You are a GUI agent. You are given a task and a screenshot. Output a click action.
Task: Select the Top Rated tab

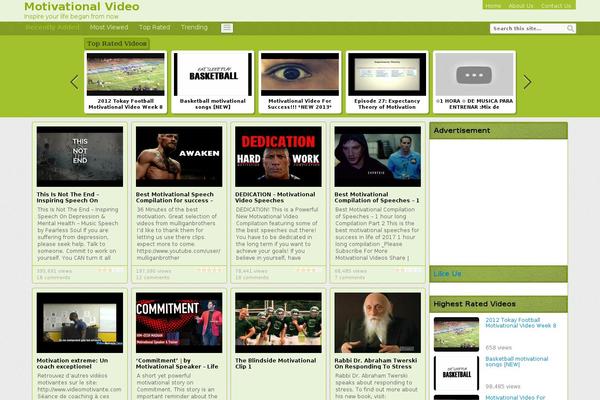tap(155, 28)
